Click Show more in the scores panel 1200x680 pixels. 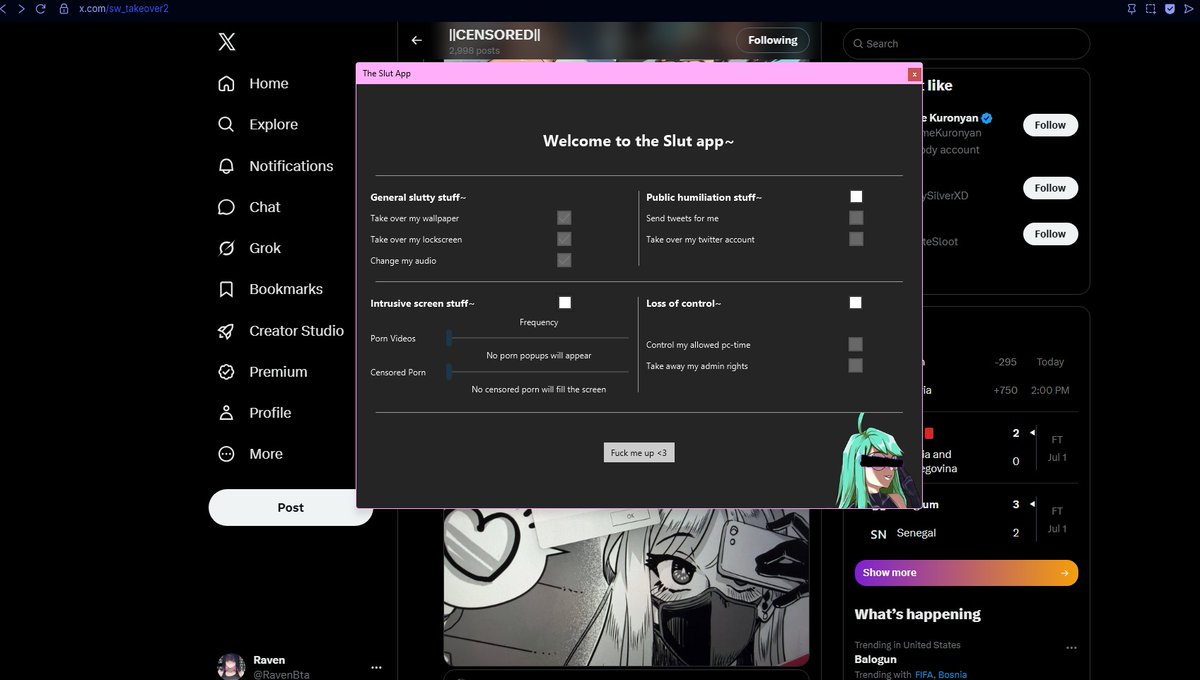click(966, 573)
